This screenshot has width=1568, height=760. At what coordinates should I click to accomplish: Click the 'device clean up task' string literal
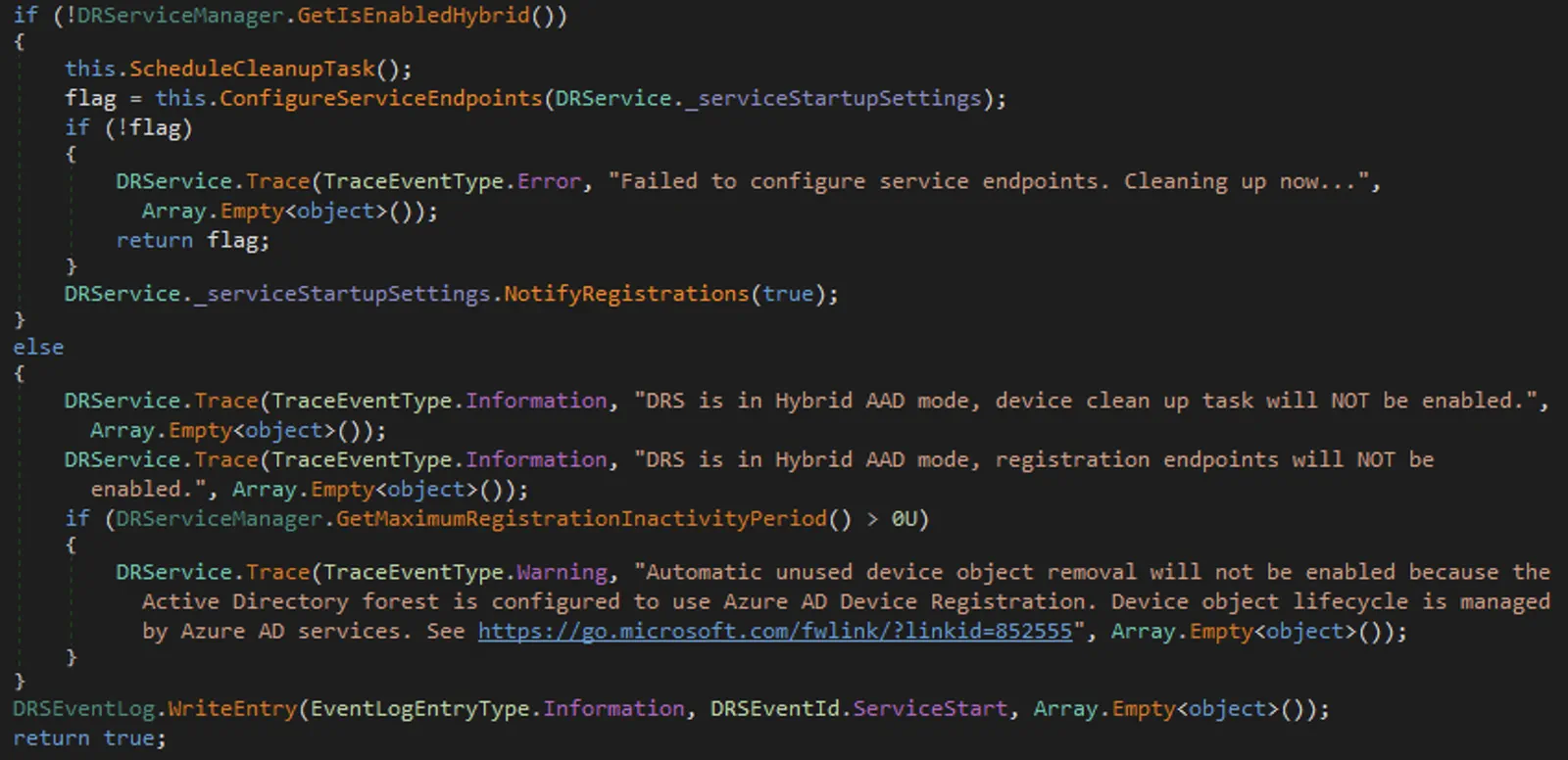click(1091, 401)
